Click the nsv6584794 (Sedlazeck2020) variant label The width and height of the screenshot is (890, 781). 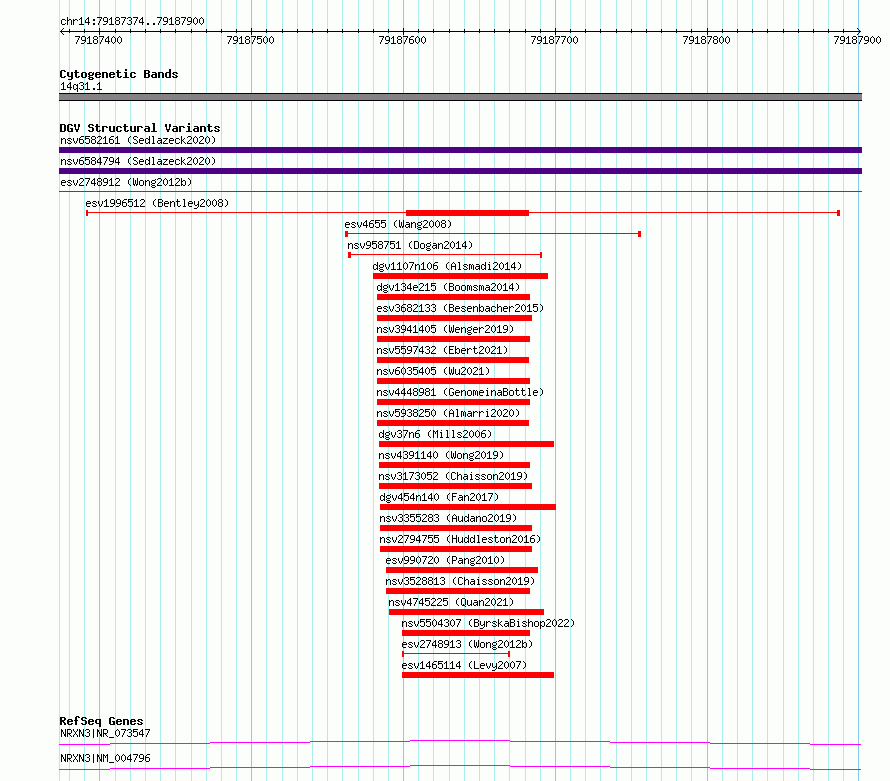click(x=138, y=161)
